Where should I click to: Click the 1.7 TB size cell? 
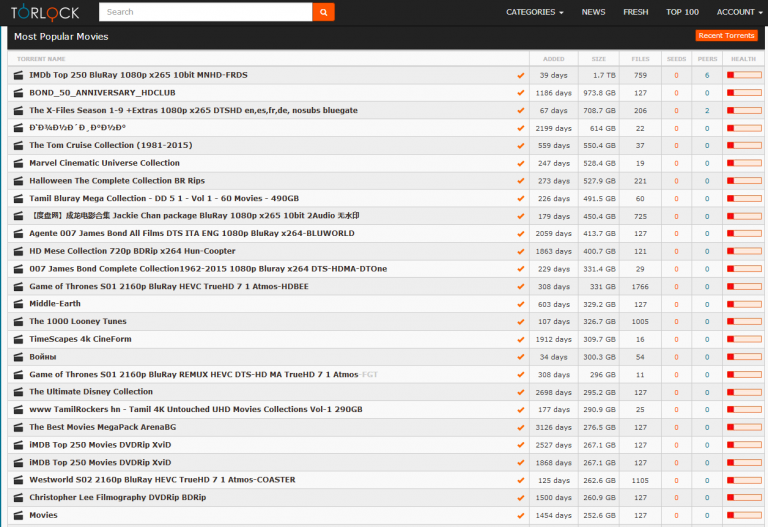coord(604,75)
